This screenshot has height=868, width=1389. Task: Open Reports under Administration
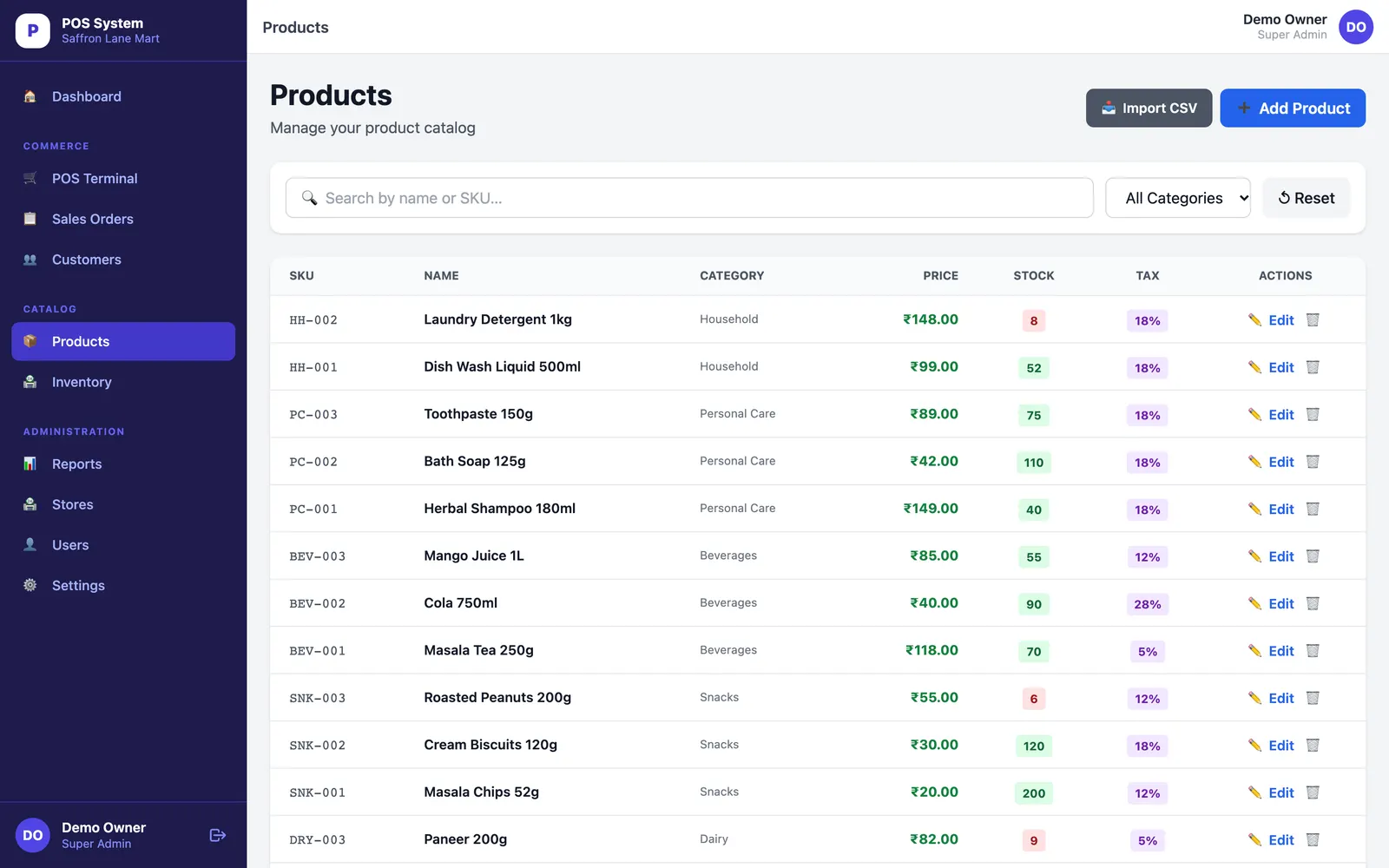[123, 464]
